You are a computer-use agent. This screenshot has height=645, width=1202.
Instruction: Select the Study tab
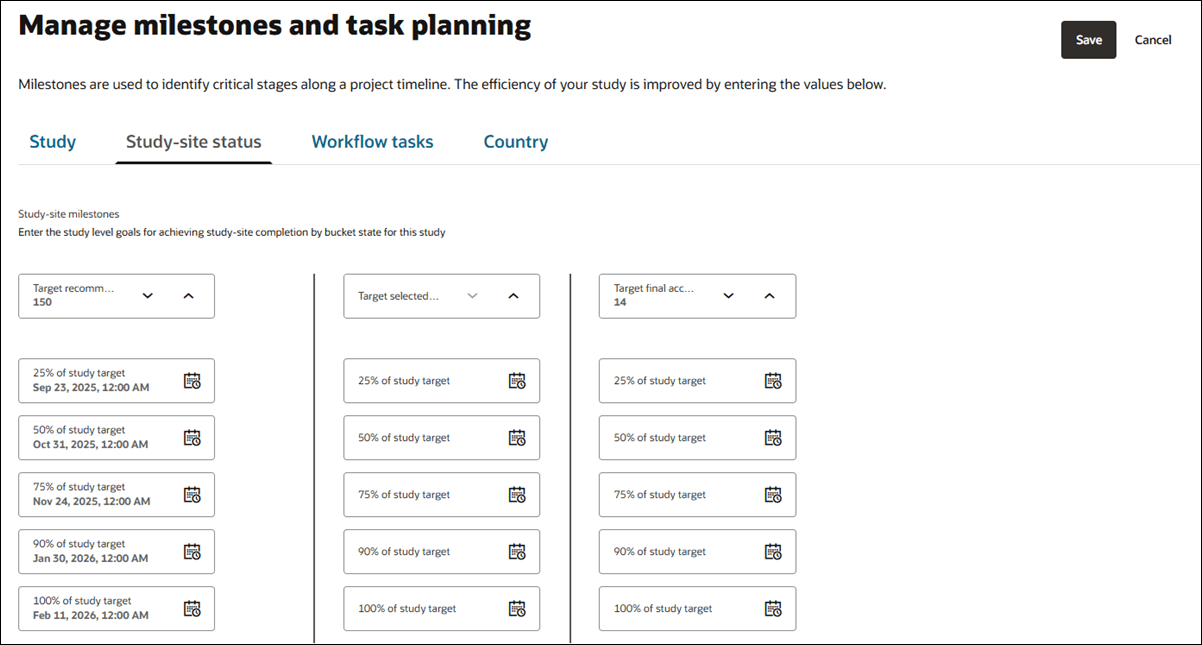52,141
